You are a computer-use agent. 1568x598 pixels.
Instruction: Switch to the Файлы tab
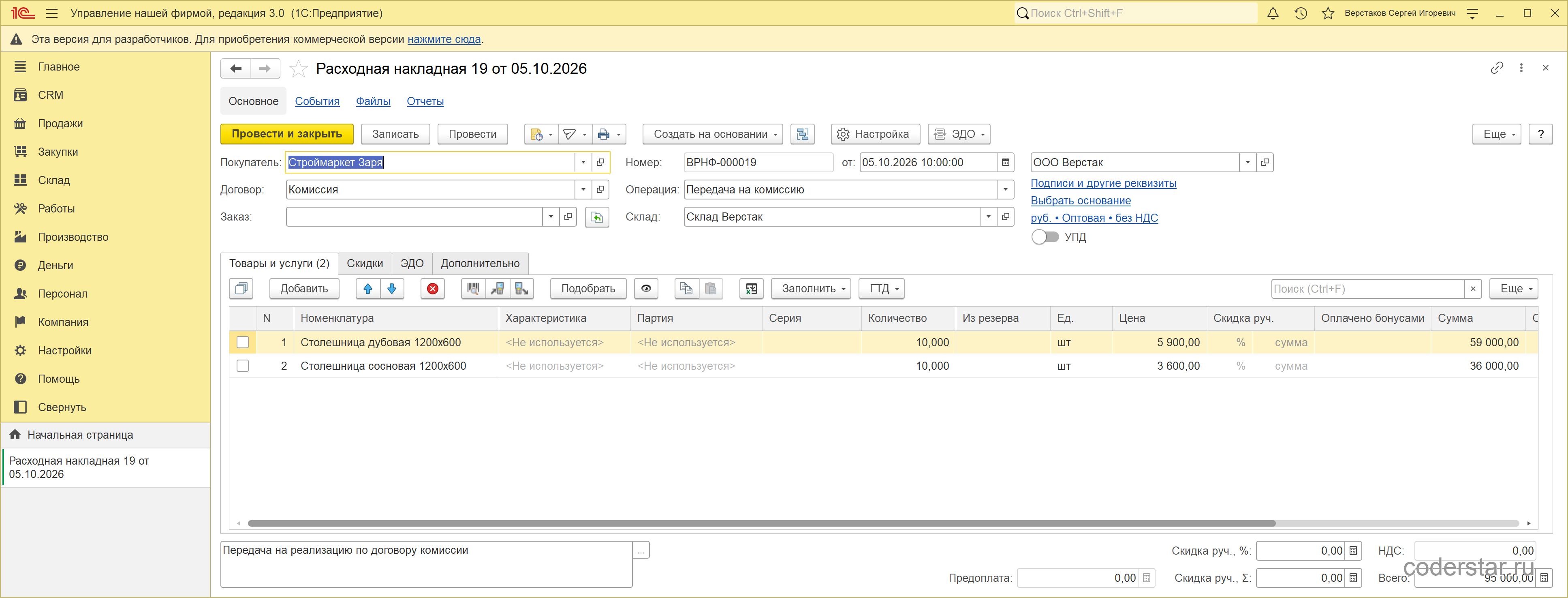pyautogui.click(x=373, y=102)
